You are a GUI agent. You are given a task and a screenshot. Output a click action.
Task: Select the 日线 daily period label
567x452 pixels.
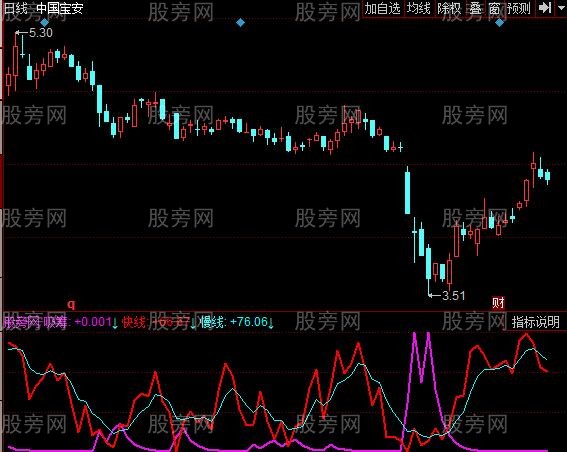click(x=16, y=8)
